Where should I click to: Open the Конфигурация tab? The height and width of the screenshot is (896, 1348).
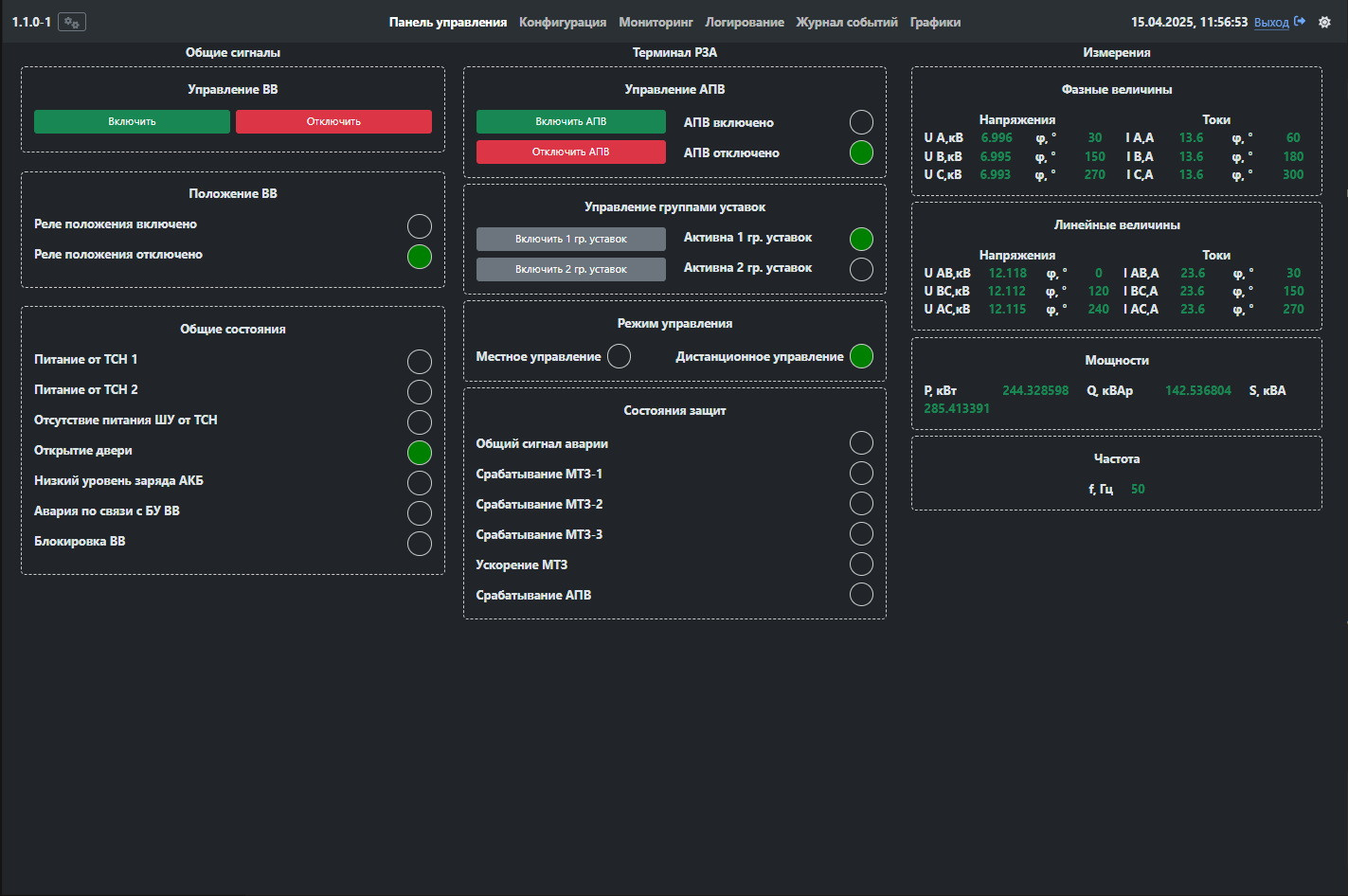tap(563, 22)
